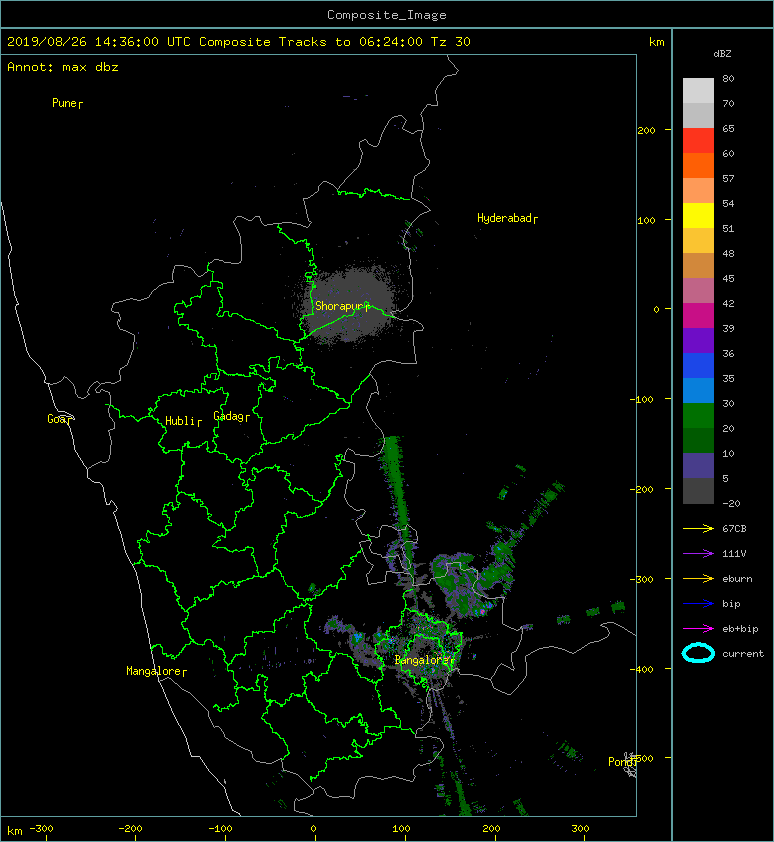
Task: Select the bright yellow 54-51 dBZ band
Action: coord(698,216)
